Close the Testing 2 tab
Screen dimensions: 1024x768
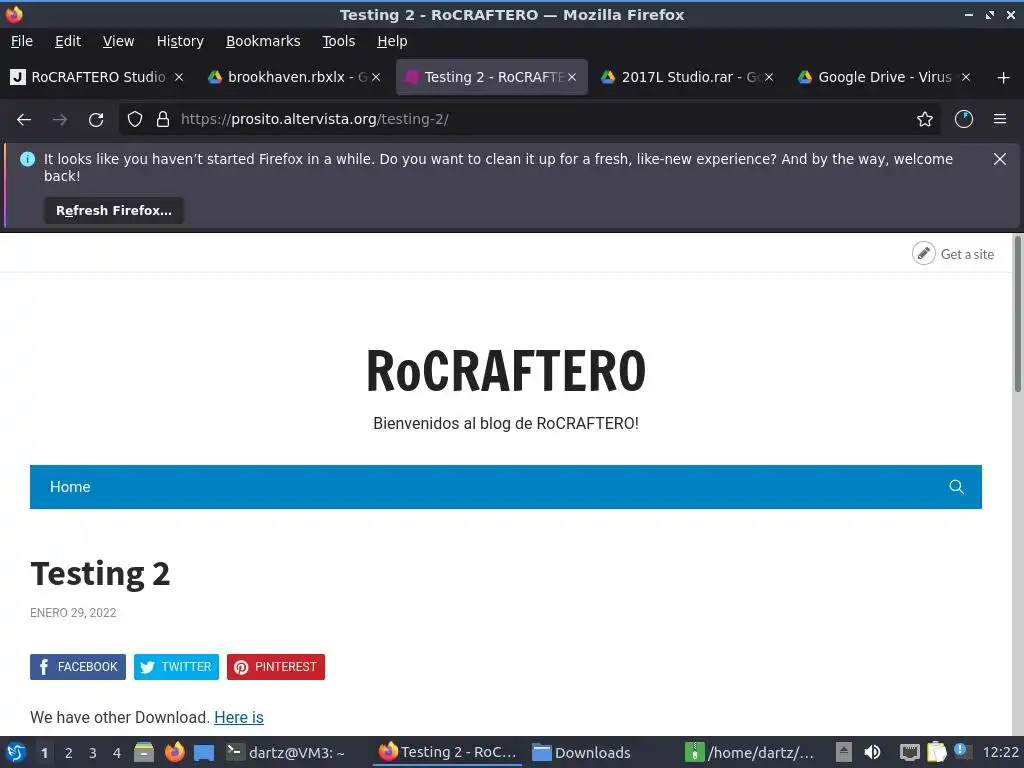click(572, 77)
